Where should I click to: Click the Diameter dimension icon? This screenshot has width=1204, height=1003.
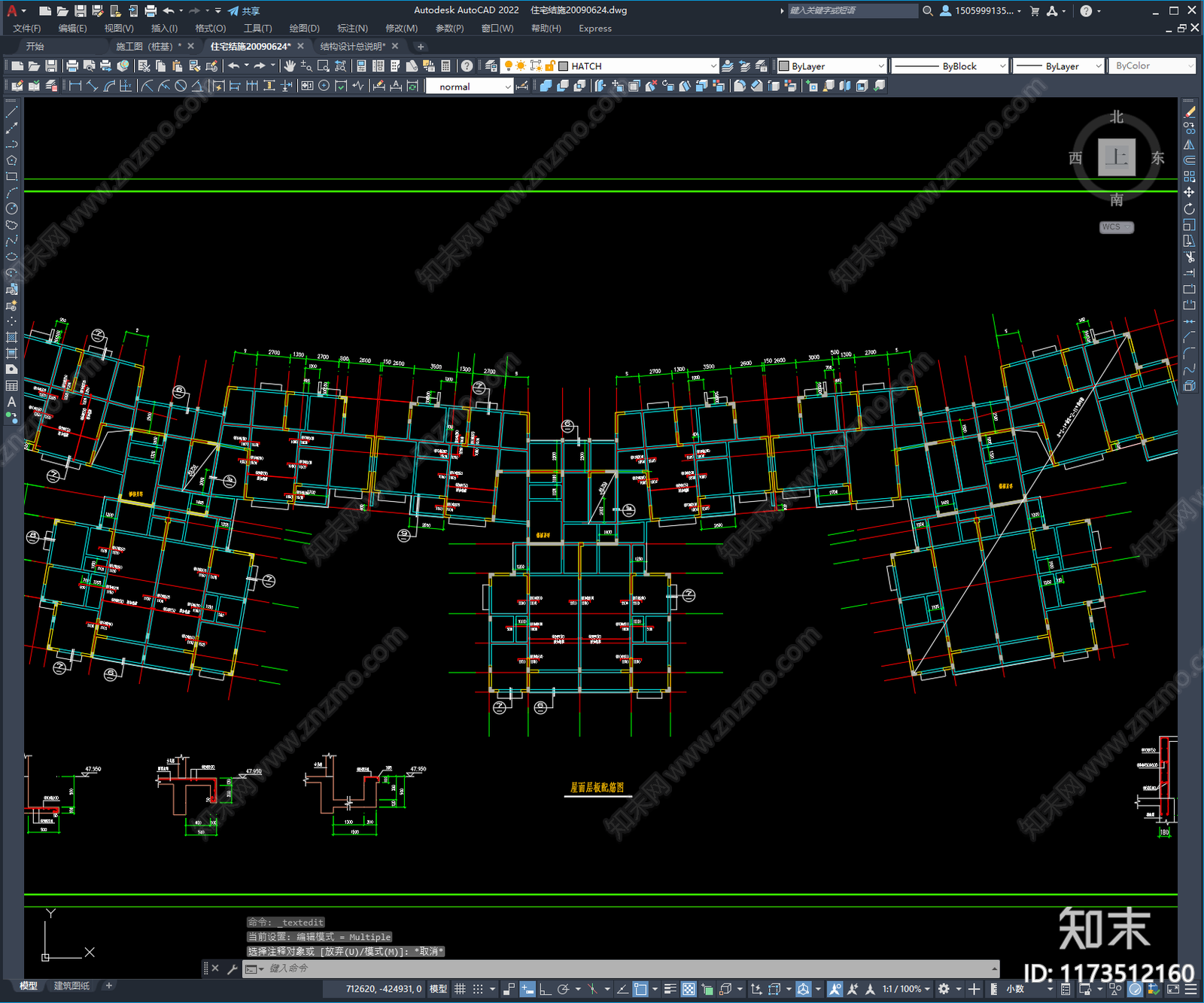pyautogui.click(x=181, y=86)
